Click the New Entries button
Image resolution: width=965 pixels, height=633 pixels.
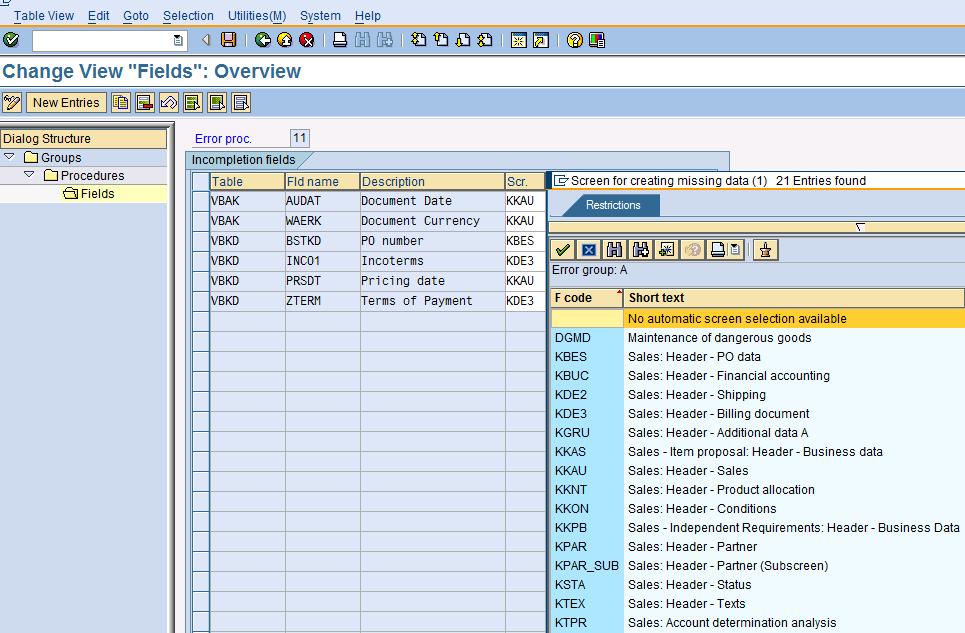pos(66,102)
